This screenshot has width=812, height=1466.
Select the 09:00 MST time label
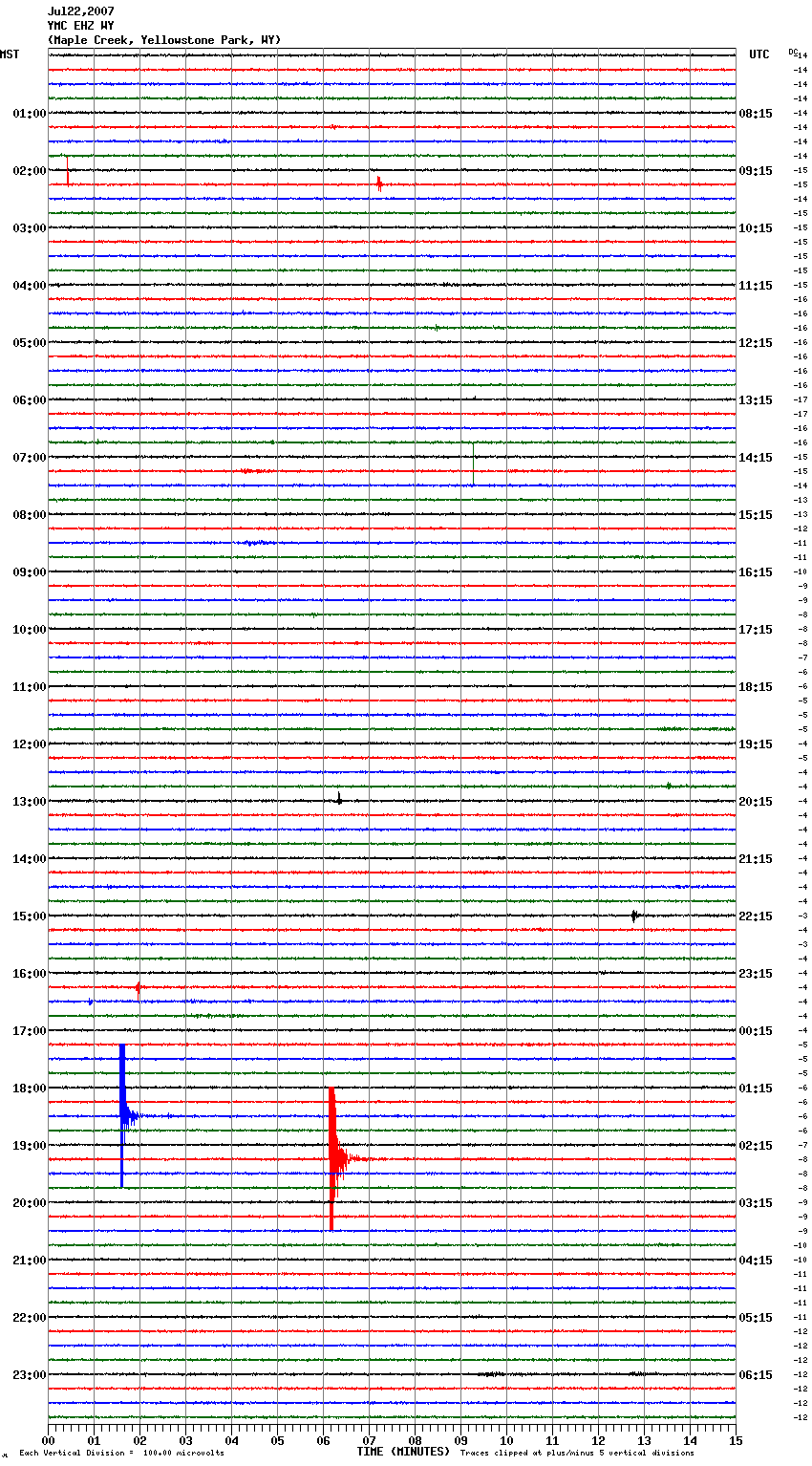(29, 572)
